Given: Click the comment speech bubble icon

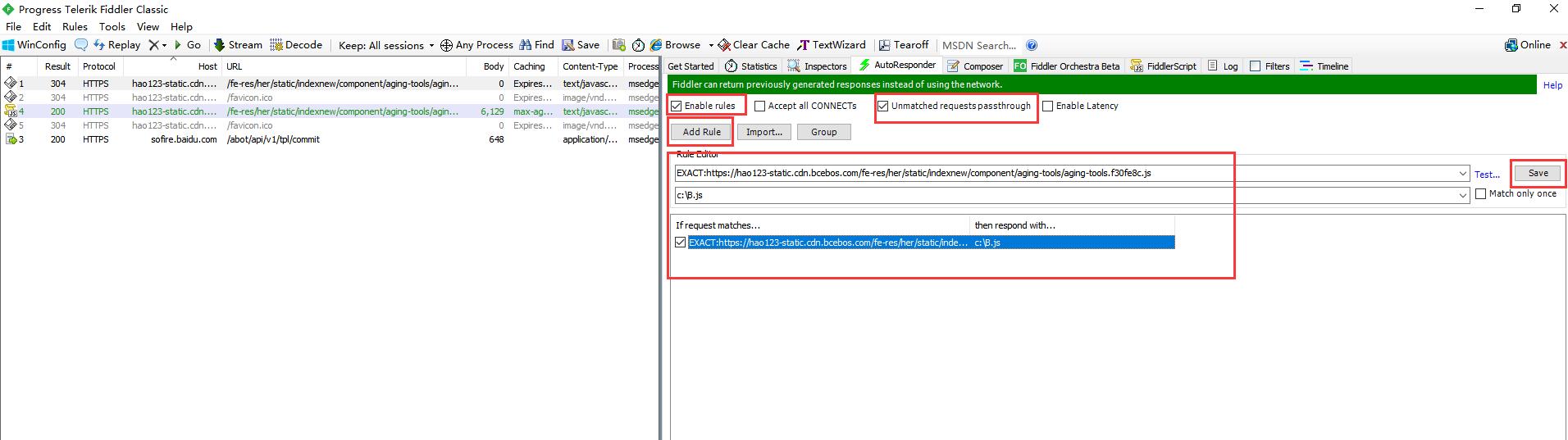Looking at the screenshot, I should pyautogui.click(x=81, y=45).
